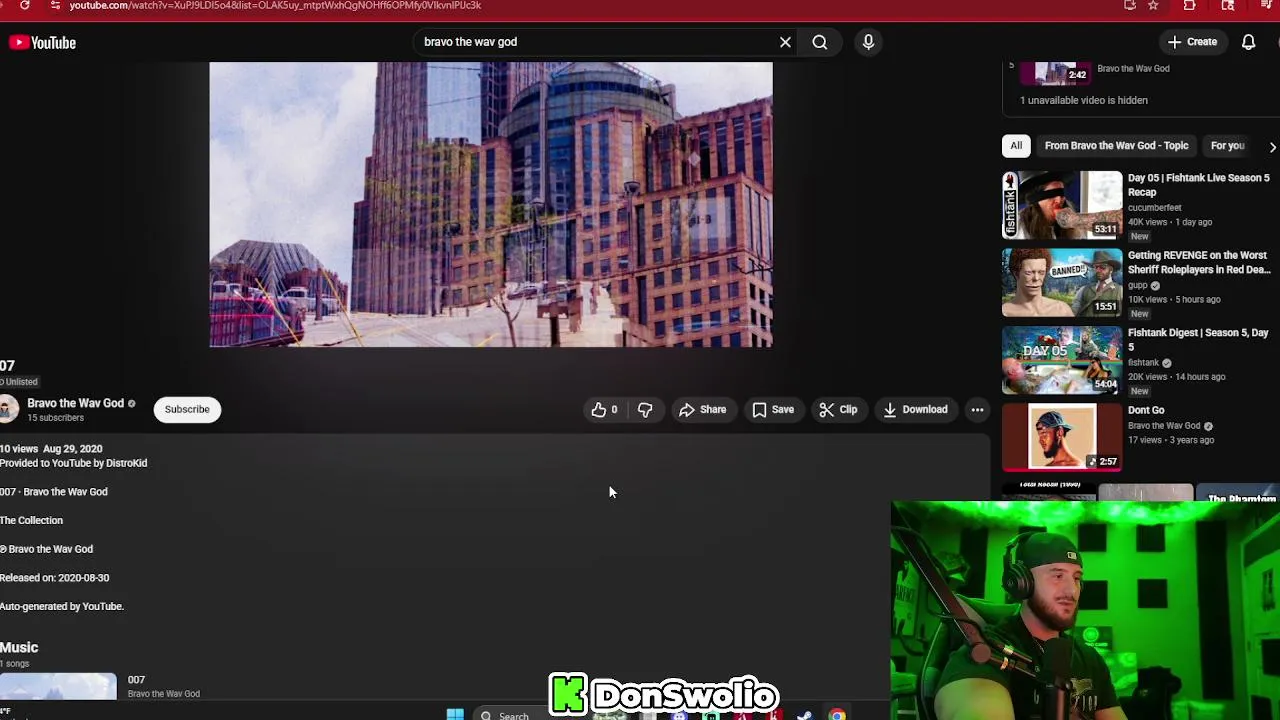Click the video player frame

(491, 204)
